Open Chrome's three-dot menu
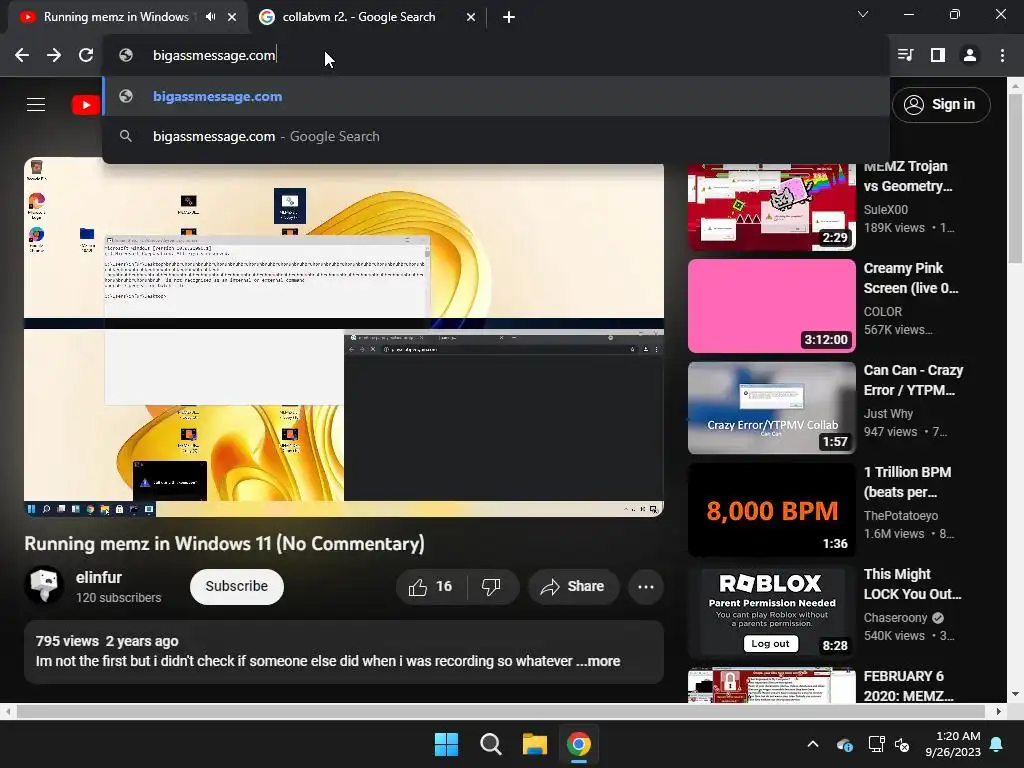This screenshot has width=1024, height=768. [1002, 56]
